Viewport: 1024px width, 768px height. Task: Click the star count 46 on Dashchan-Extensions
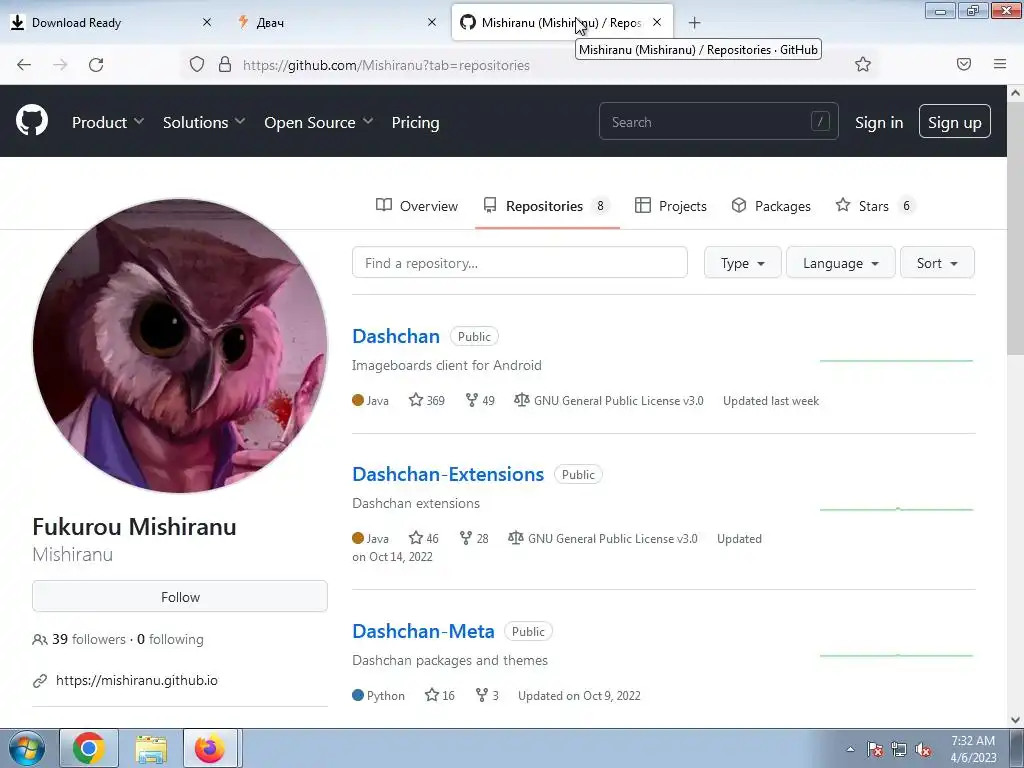click(423, 538)
